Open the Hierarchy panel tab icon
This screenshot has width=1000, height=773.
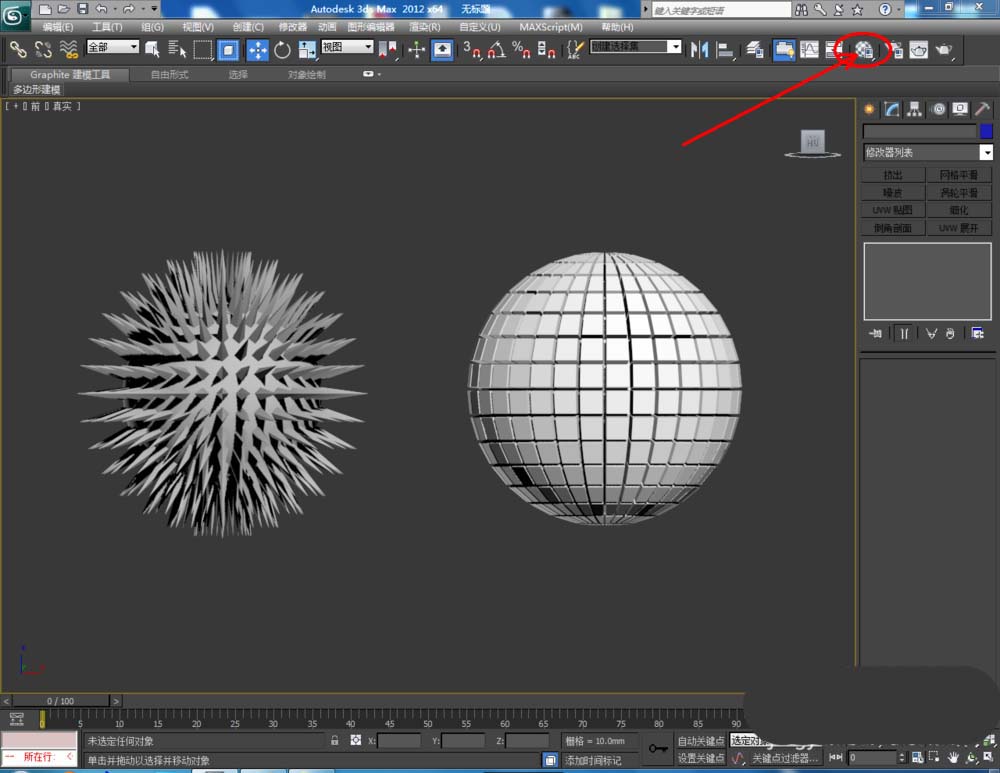pyautogui.click(x=914, y=109)
